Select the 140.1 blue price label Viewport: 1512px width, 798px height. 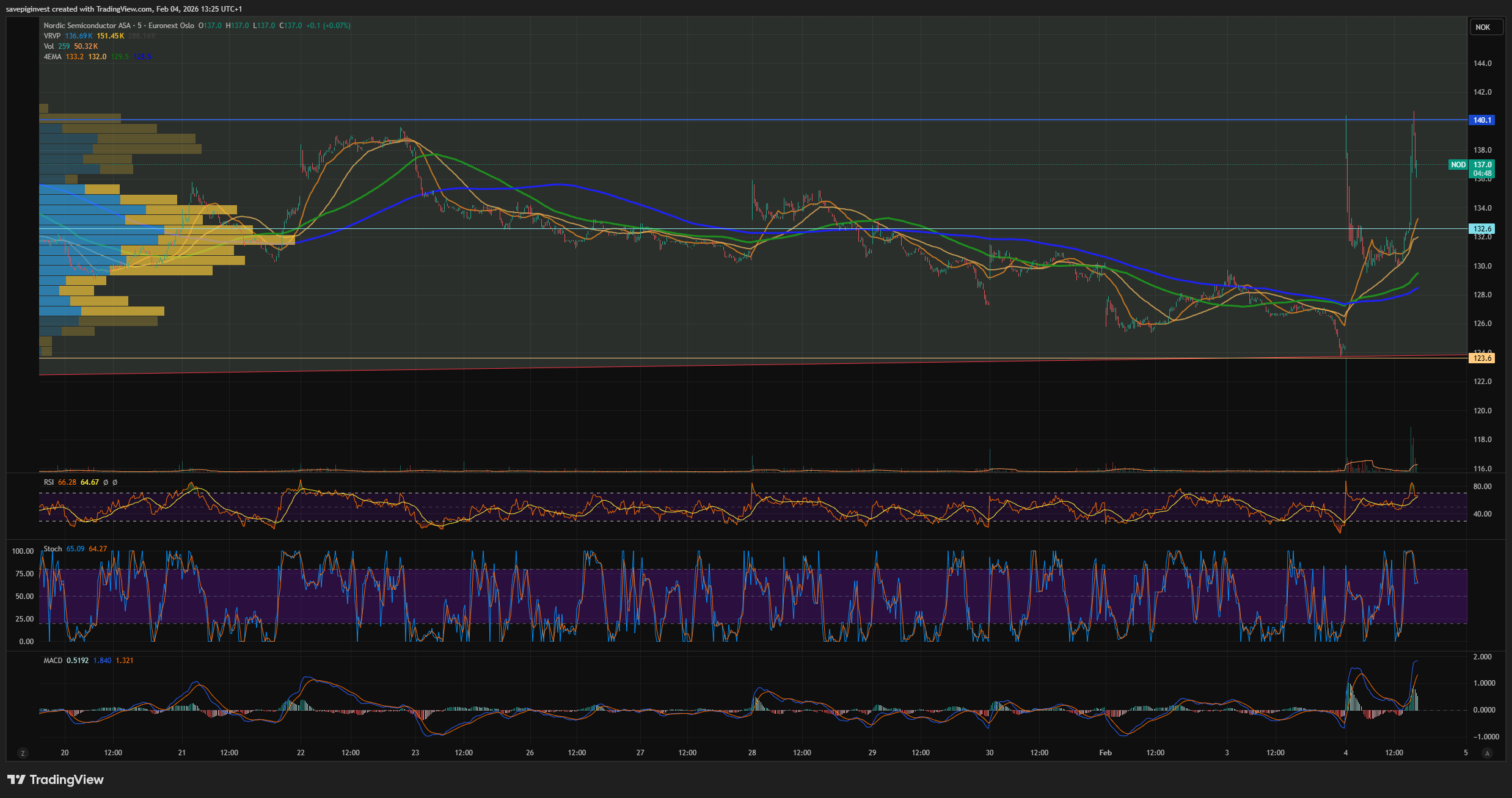tap(1481, 120)
